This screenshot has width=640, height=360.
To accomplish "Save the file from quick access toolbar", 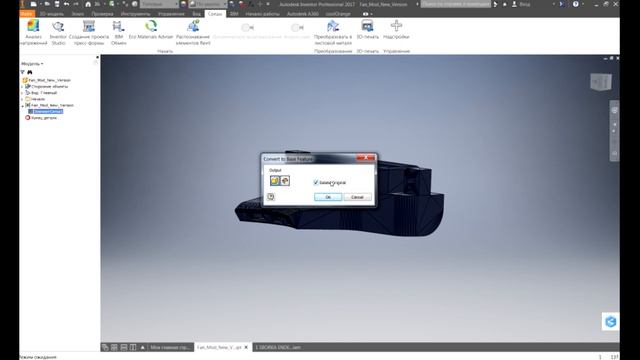I will tap(57, 4).
